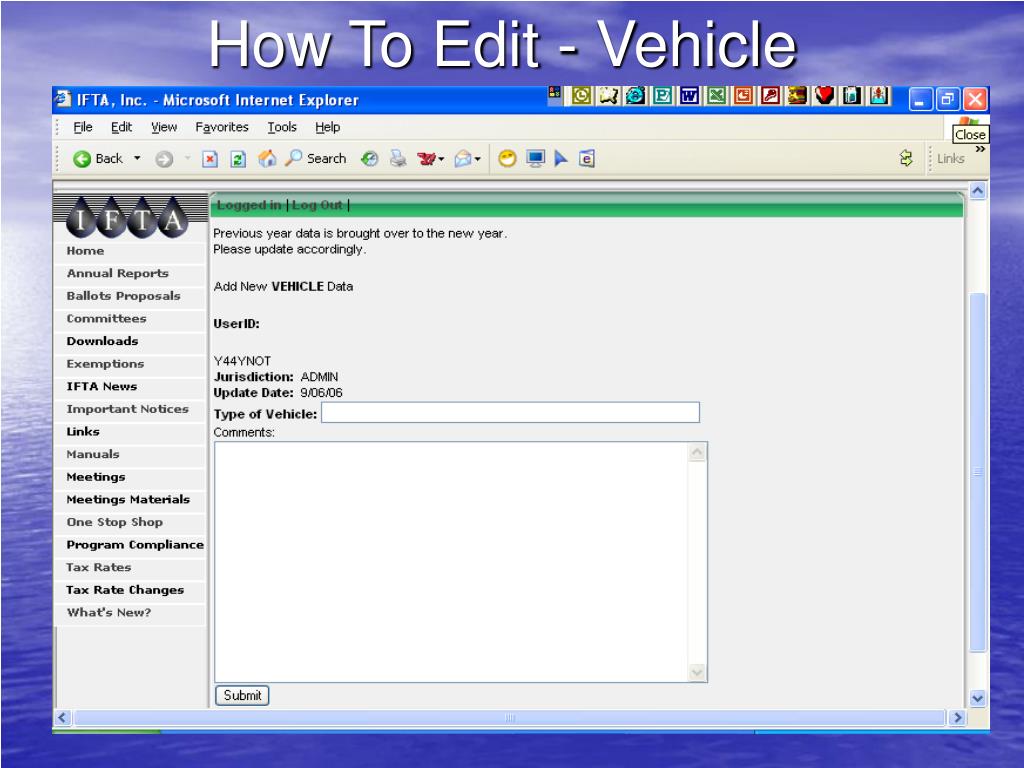The width and height of the screenshot is (1024, 768).
Task: Open the Links sidebar item
Action: tap(83, 432)
